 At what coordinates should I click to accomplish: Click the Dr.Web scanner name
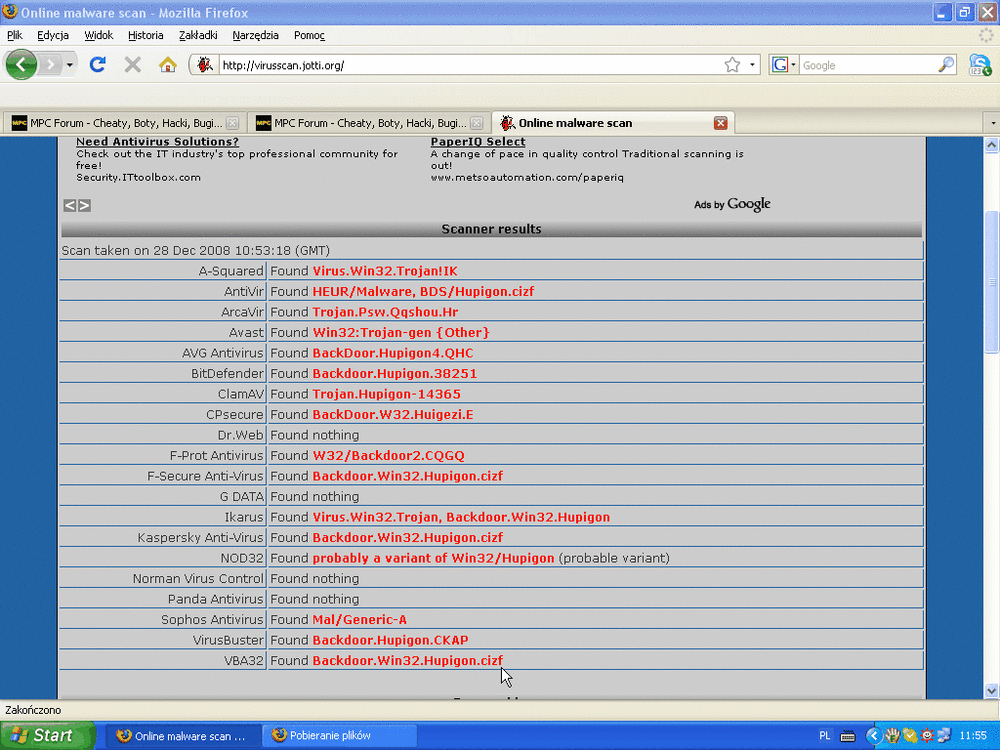coord(240,435)
